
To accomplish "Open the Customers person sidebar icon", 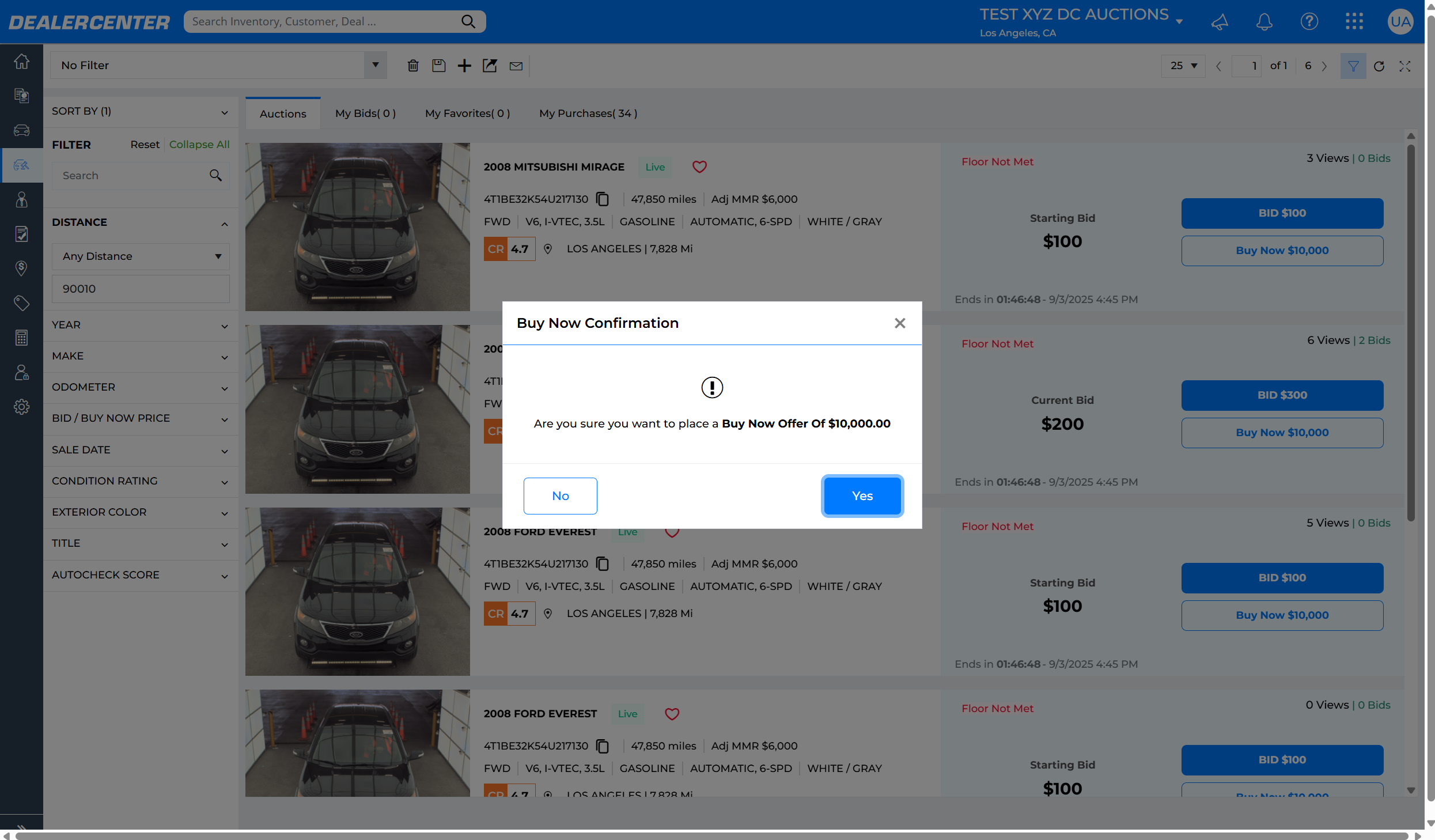I will pos(21,199).
